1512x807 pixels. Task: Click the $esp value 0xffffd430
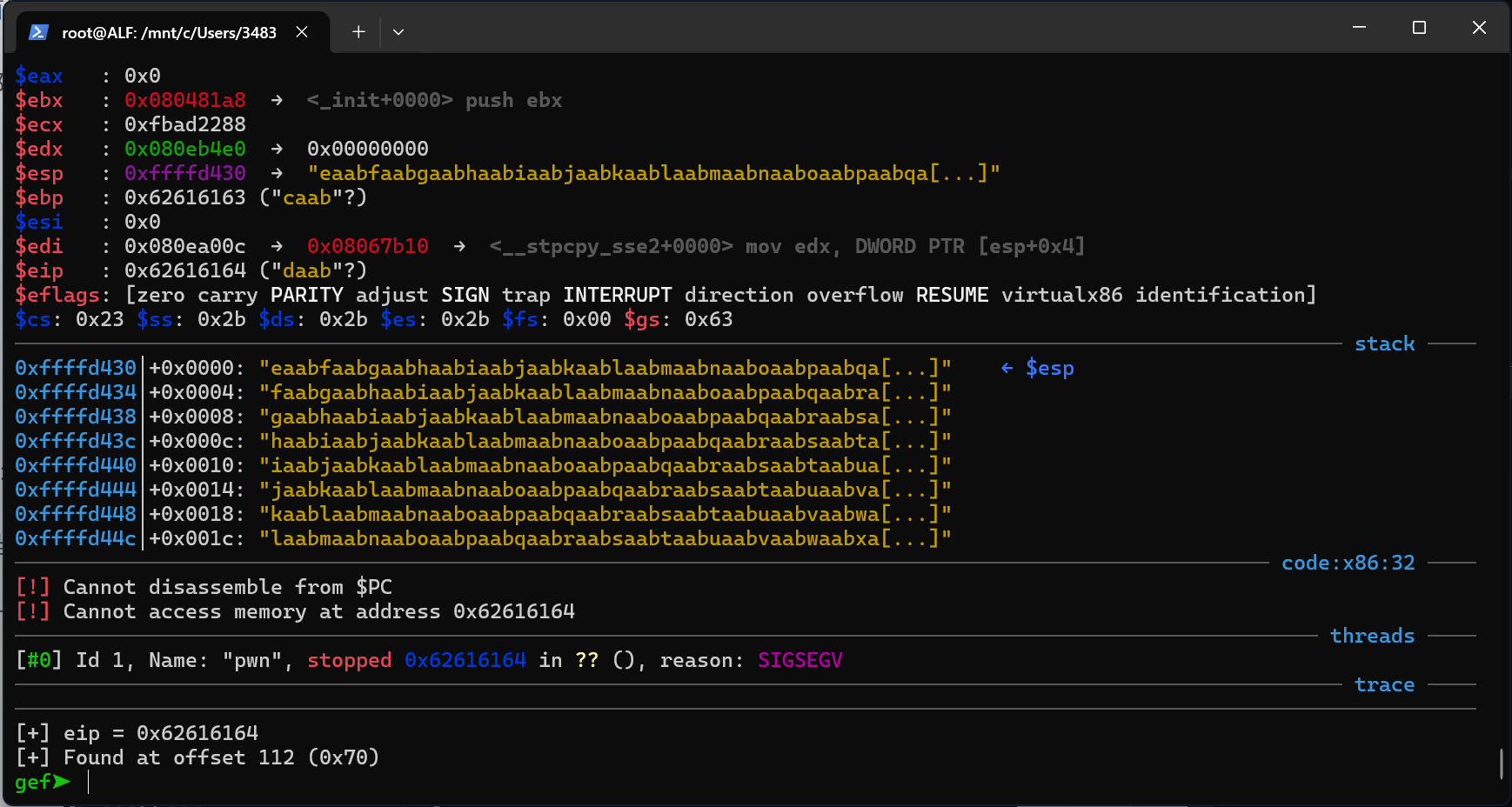pyautogui.click(x=185, y=173)
